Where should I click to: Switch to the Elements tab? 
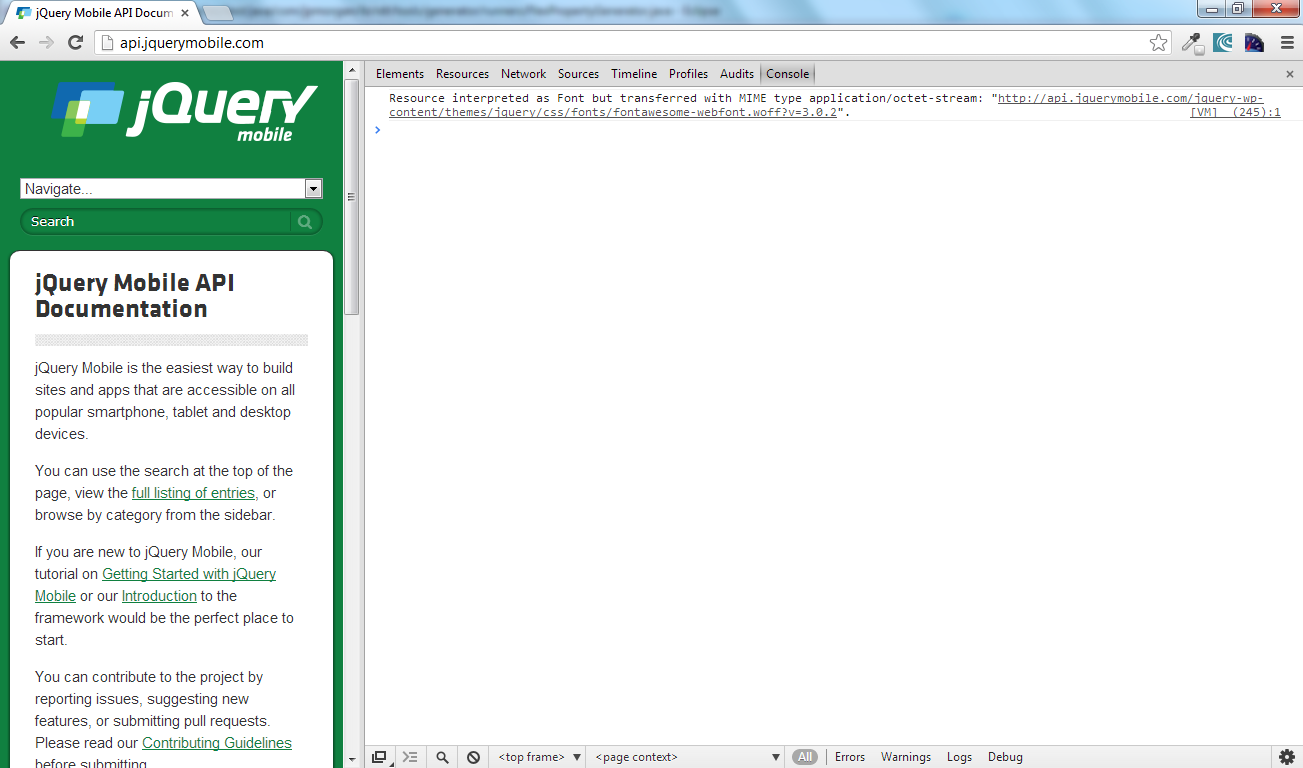[399, 74]
